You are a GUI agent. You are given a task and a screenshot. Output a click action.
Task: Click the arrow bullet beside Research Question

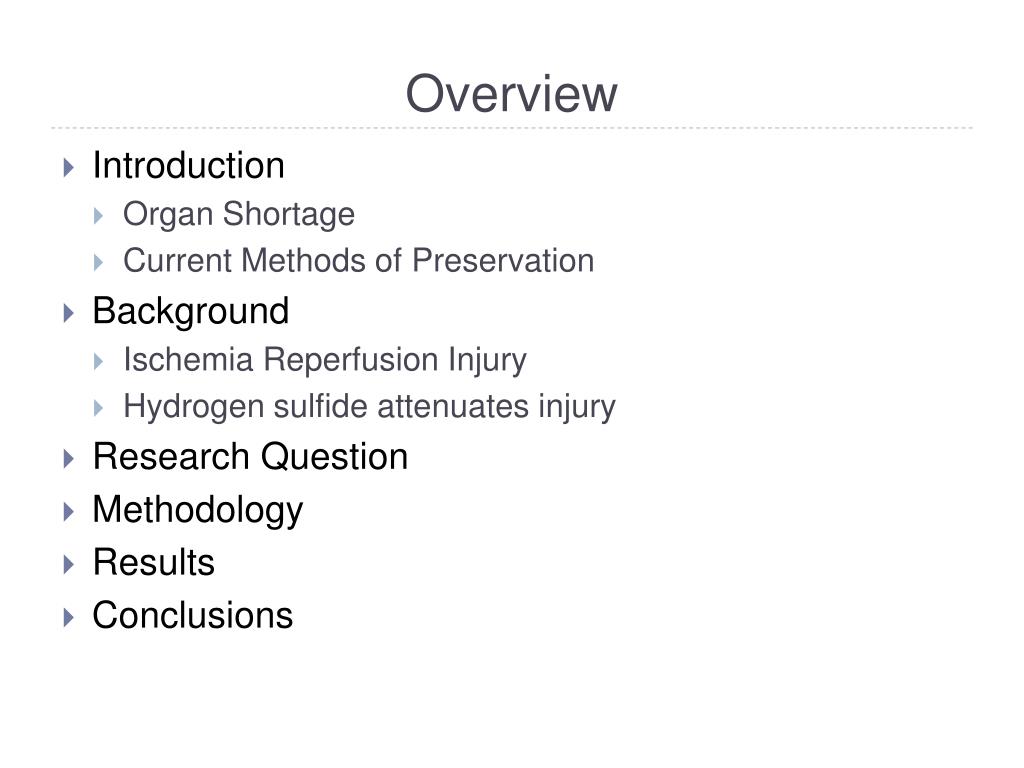69,458
